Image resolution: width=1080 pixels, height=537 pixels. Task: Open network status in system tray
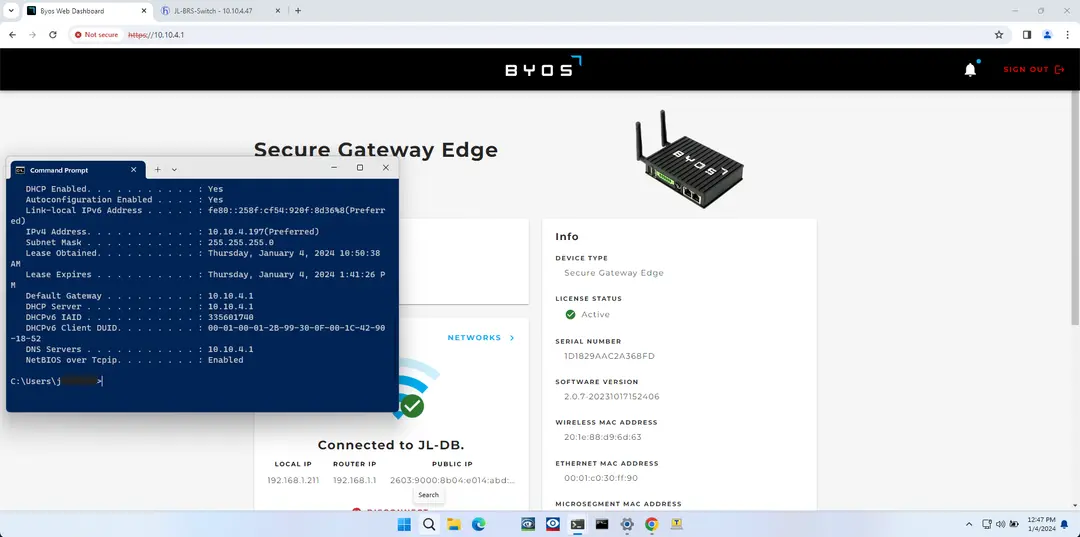pyautogui.click(x=987, y=524)
